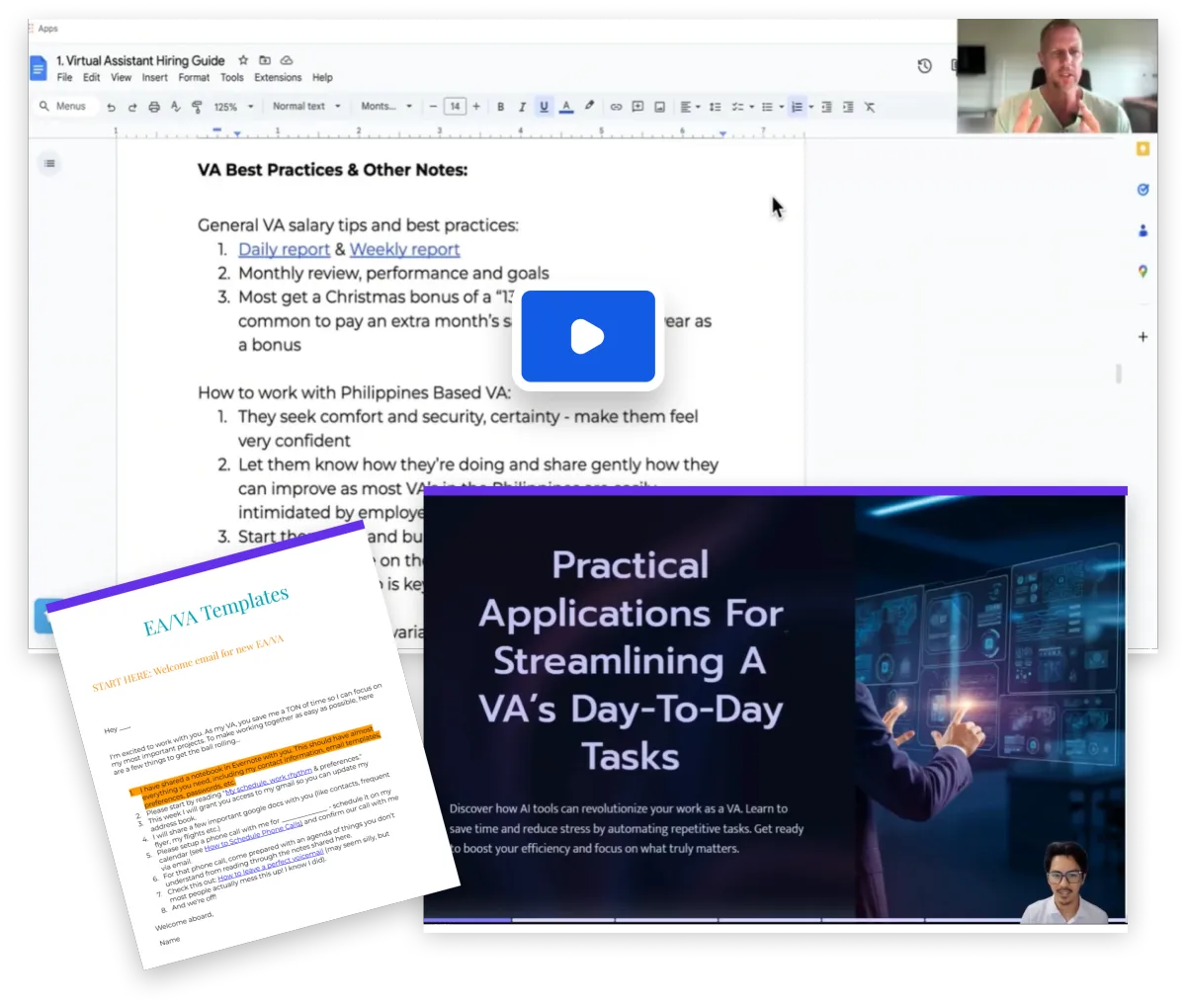The height and width of the screenshot is (1008, 1186).
Task: Toggle the checklist formatting
Action: pyautogui.click(x=736, y=107)
